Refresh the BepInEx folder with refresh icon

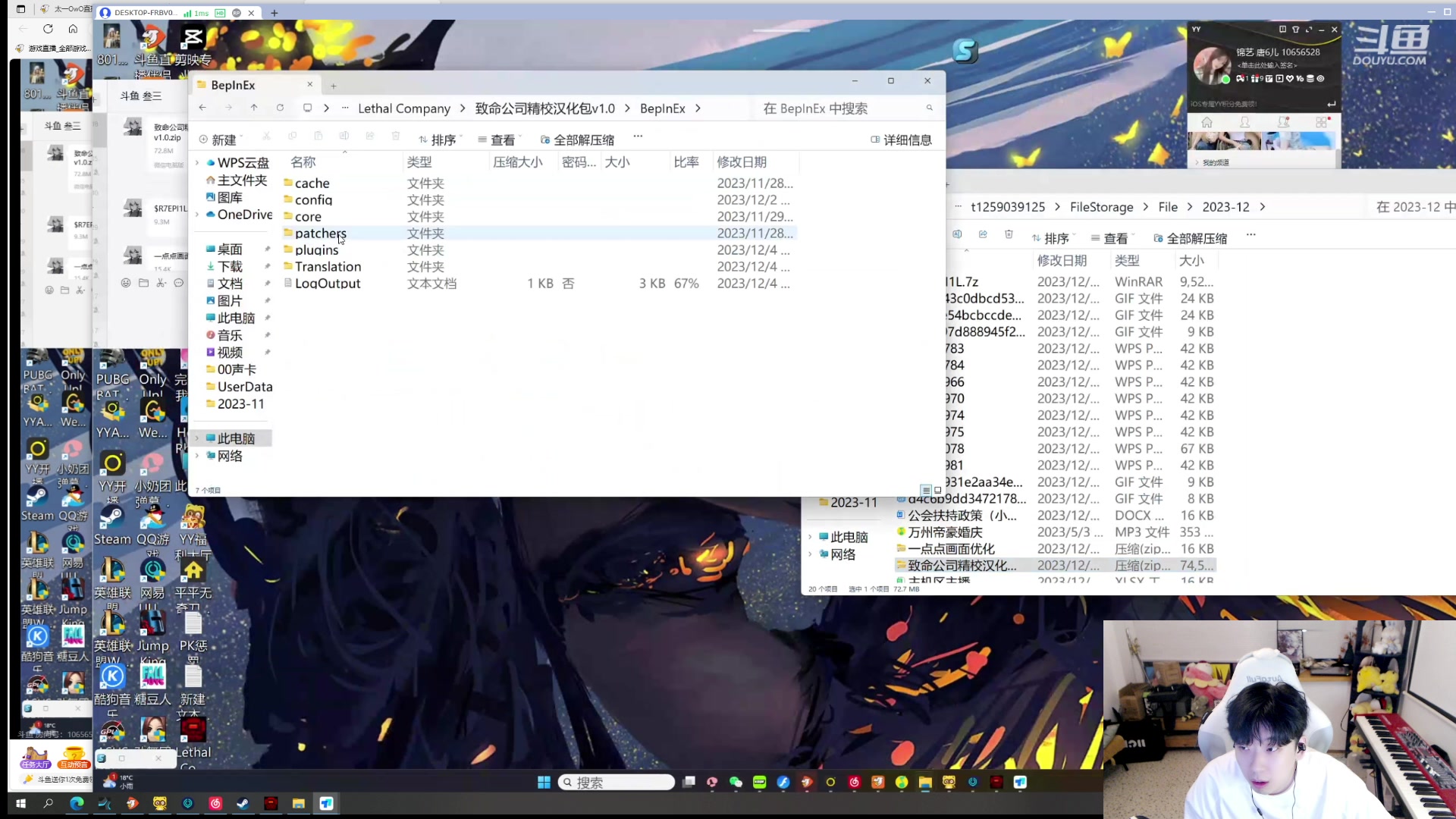[x=281, y=108]
